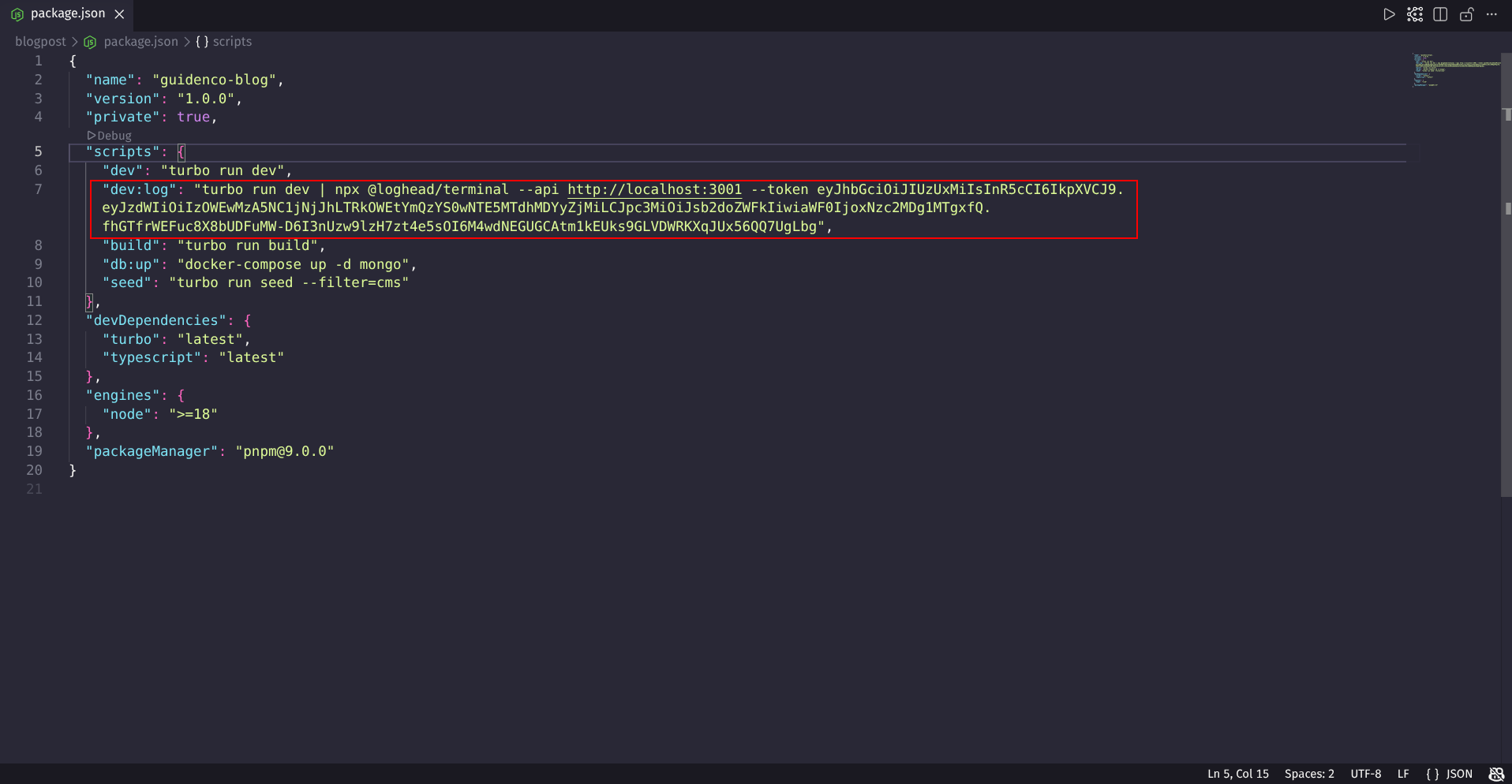Click the "dev:log" key
Viewport: 1512px width, 784px height.
(139, 189)
